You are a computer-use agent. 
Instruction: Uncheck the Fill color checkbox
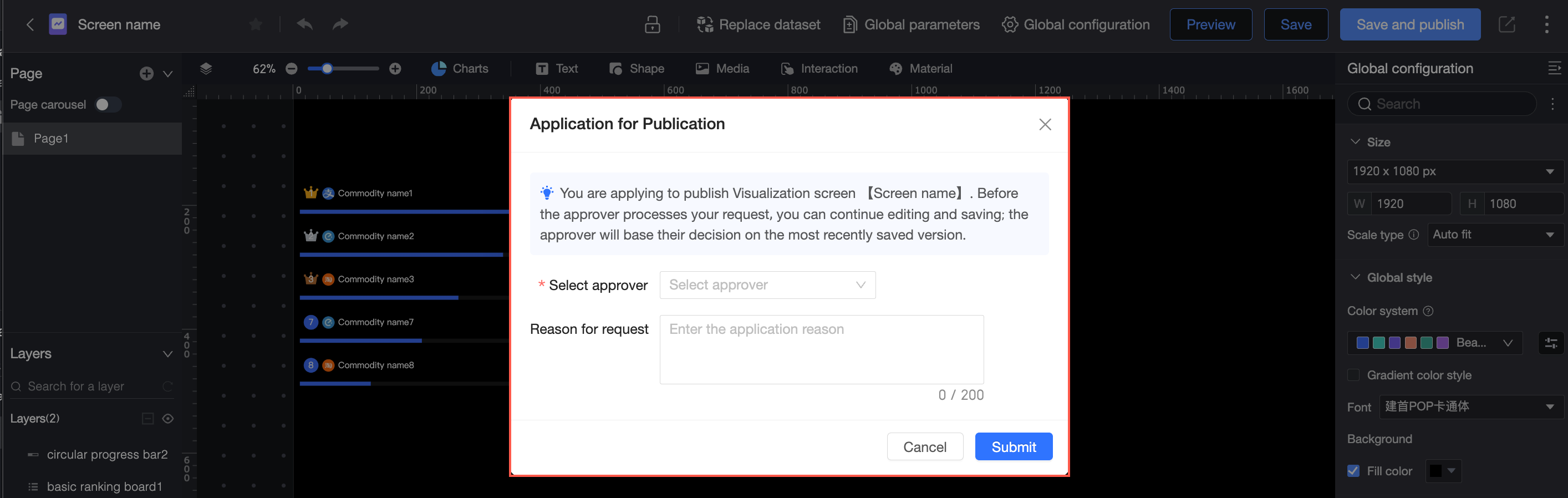click(1353, 471)
